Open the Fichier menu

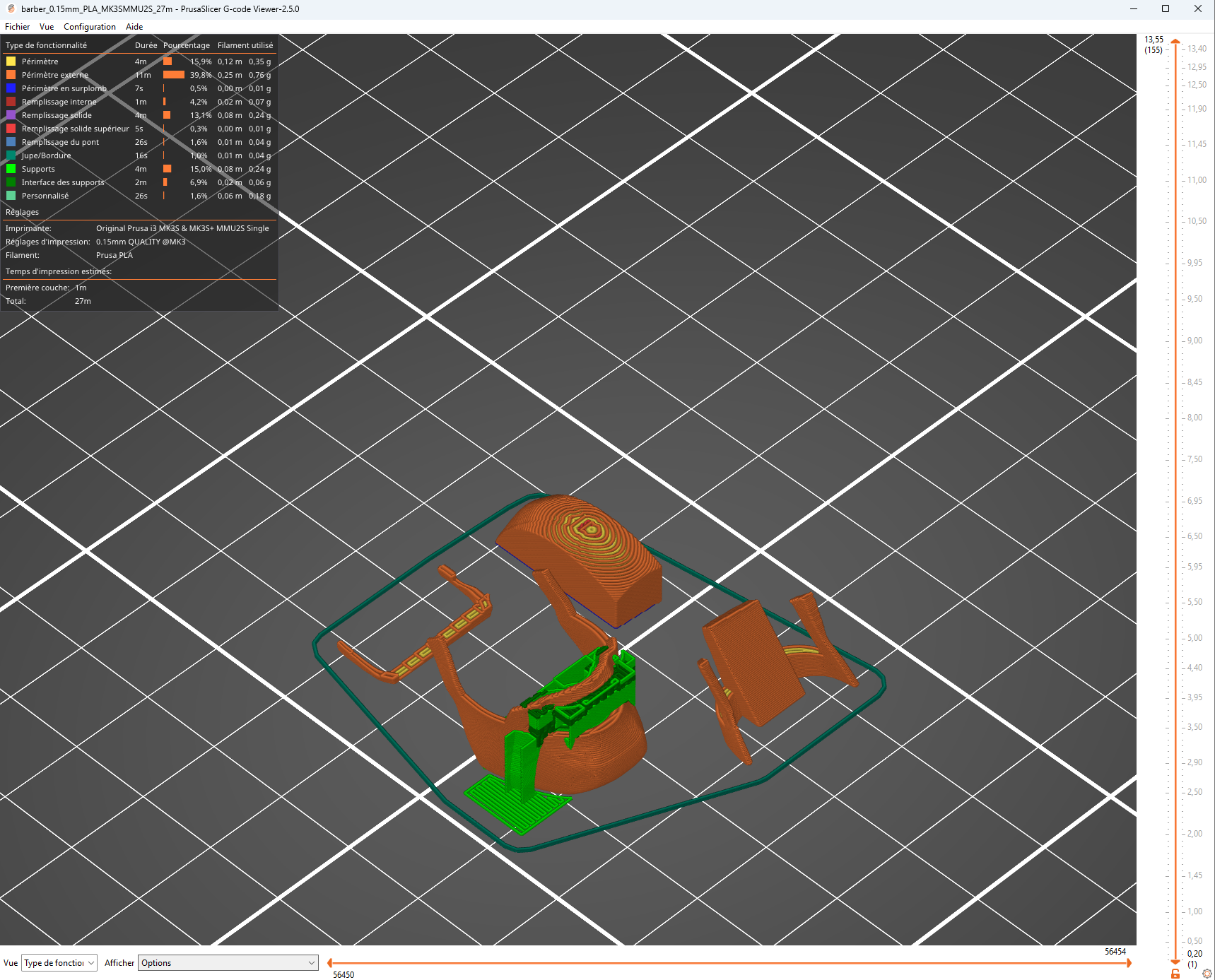coord(18,27)
